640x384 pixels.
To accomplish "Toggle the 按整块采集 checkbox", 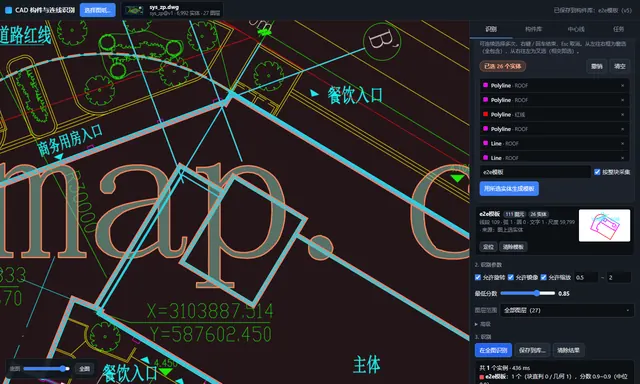I will click(x=597, y=172).
